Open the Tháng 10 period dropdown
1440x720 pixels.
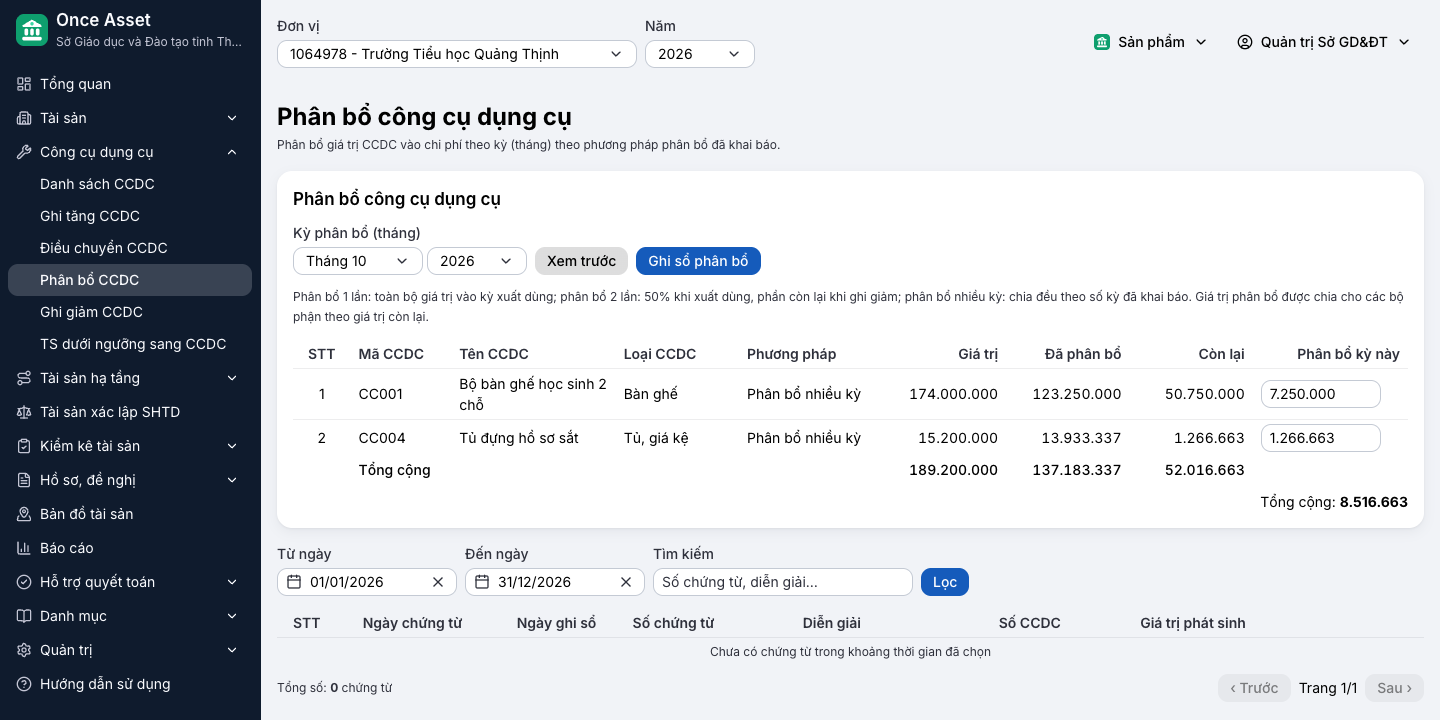click(x=357, y=261)
